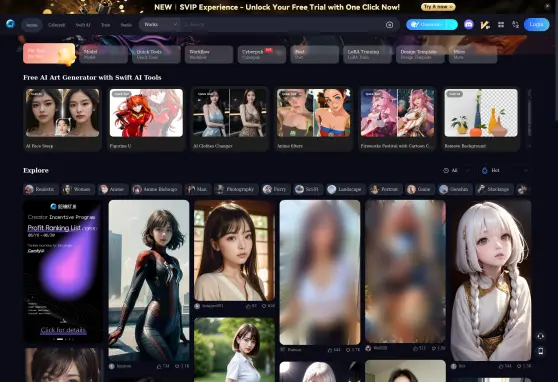The image size is (558, 382).
Task: Select the Home navigation tab
Action: (32, 25)
